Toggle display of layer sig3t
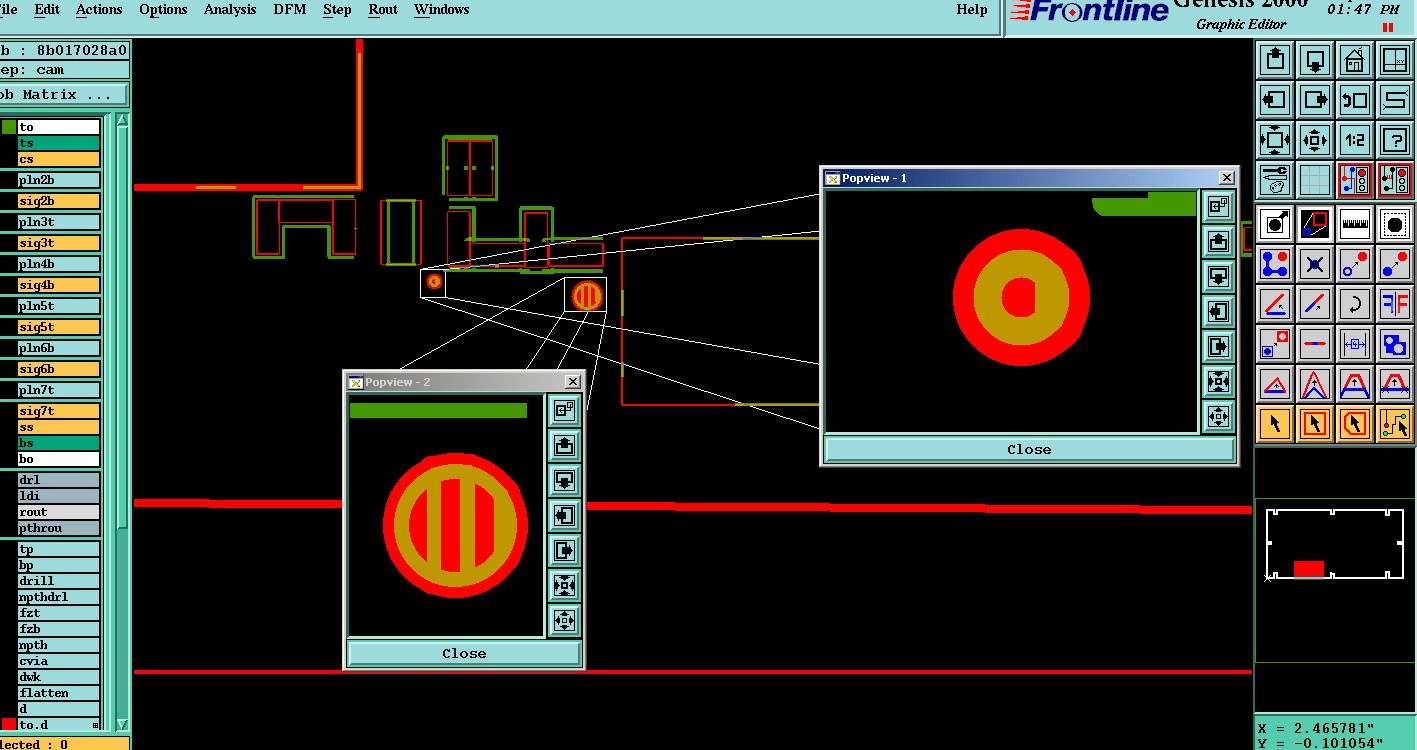Viewport: 1417px width, 750px height. [x=59, y=243]
